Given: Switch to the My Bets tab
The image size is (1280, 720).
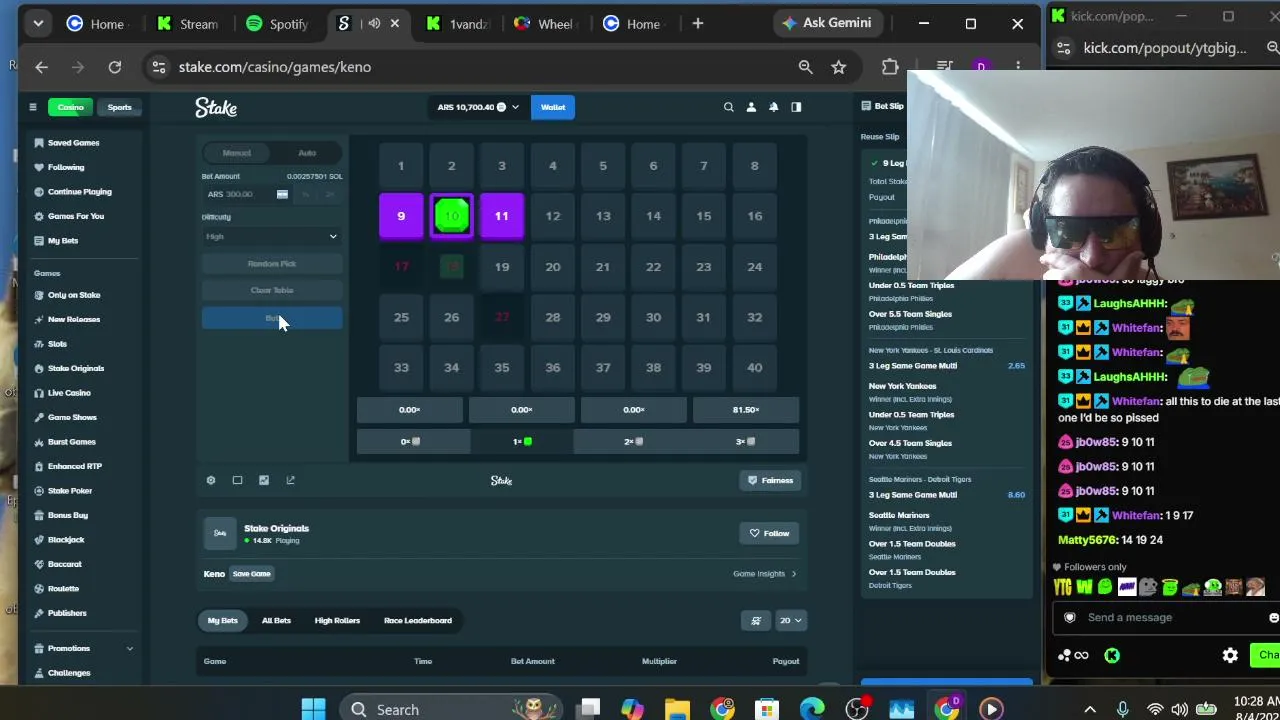Looking at the screenshot, I should tap(223, 621).
